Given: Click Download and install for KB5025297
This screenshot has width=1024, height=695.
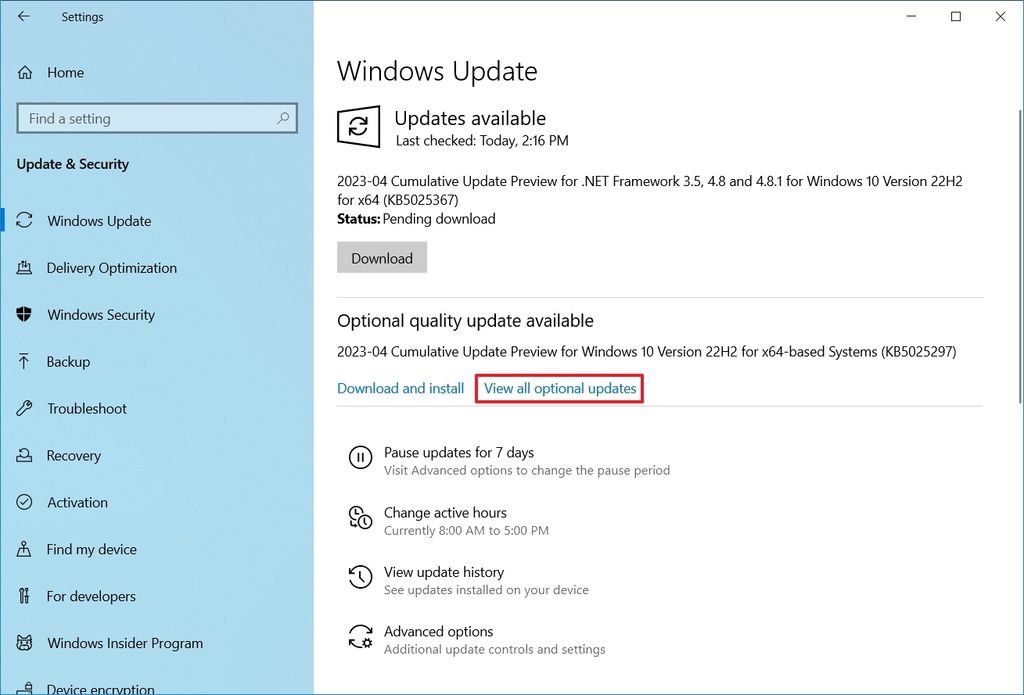Looking at the screenshot, I should click(x=400, y=388).
